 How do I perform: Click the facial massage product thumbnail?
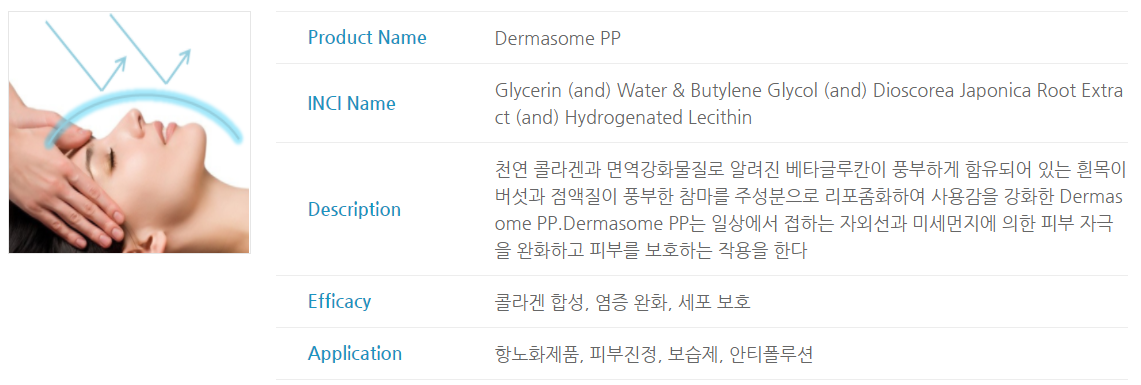[x=130, y=132]
